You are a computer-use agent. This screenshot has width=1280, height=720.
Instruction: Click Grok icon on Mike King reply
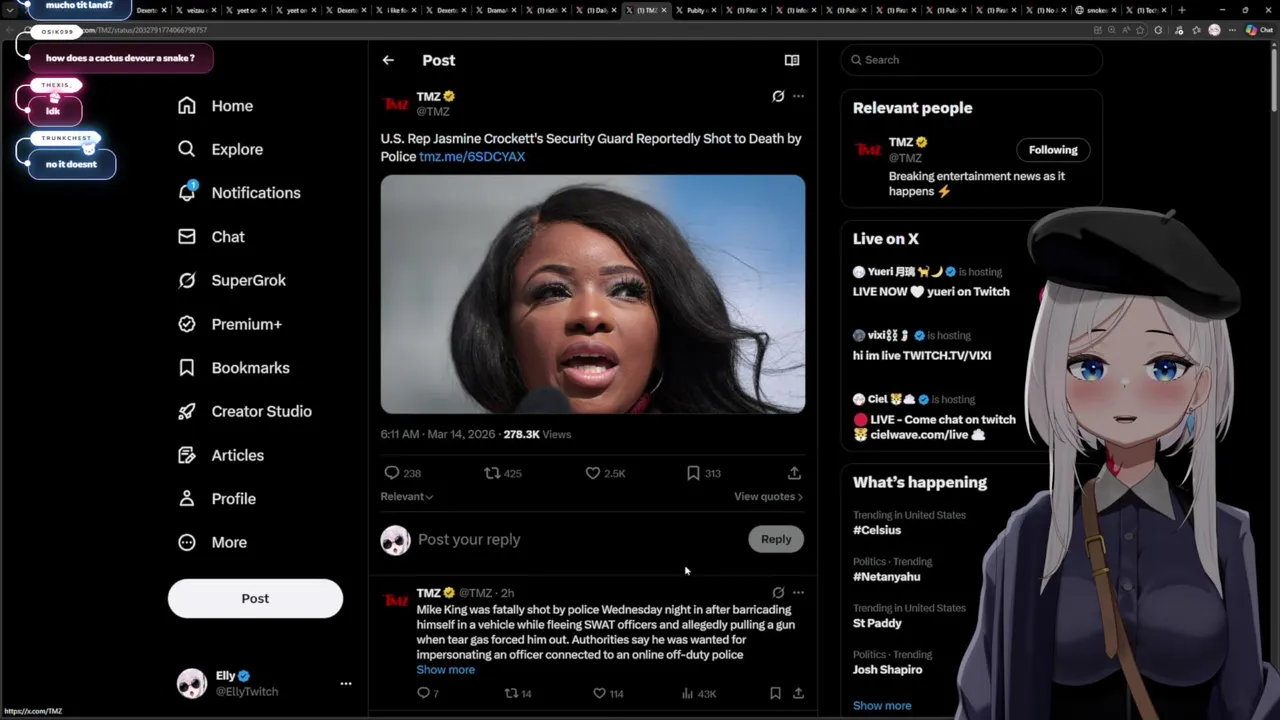click(x=778, y=592)
